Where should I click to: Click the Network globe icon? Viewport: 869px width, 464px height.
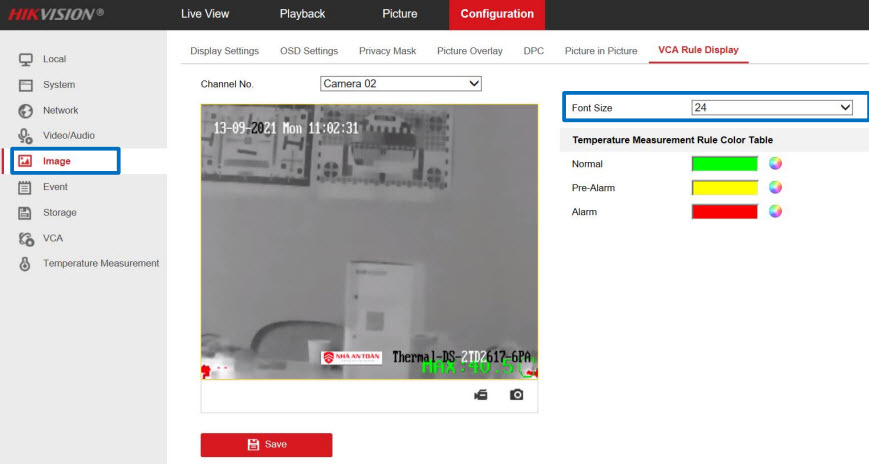coord(27,111)
